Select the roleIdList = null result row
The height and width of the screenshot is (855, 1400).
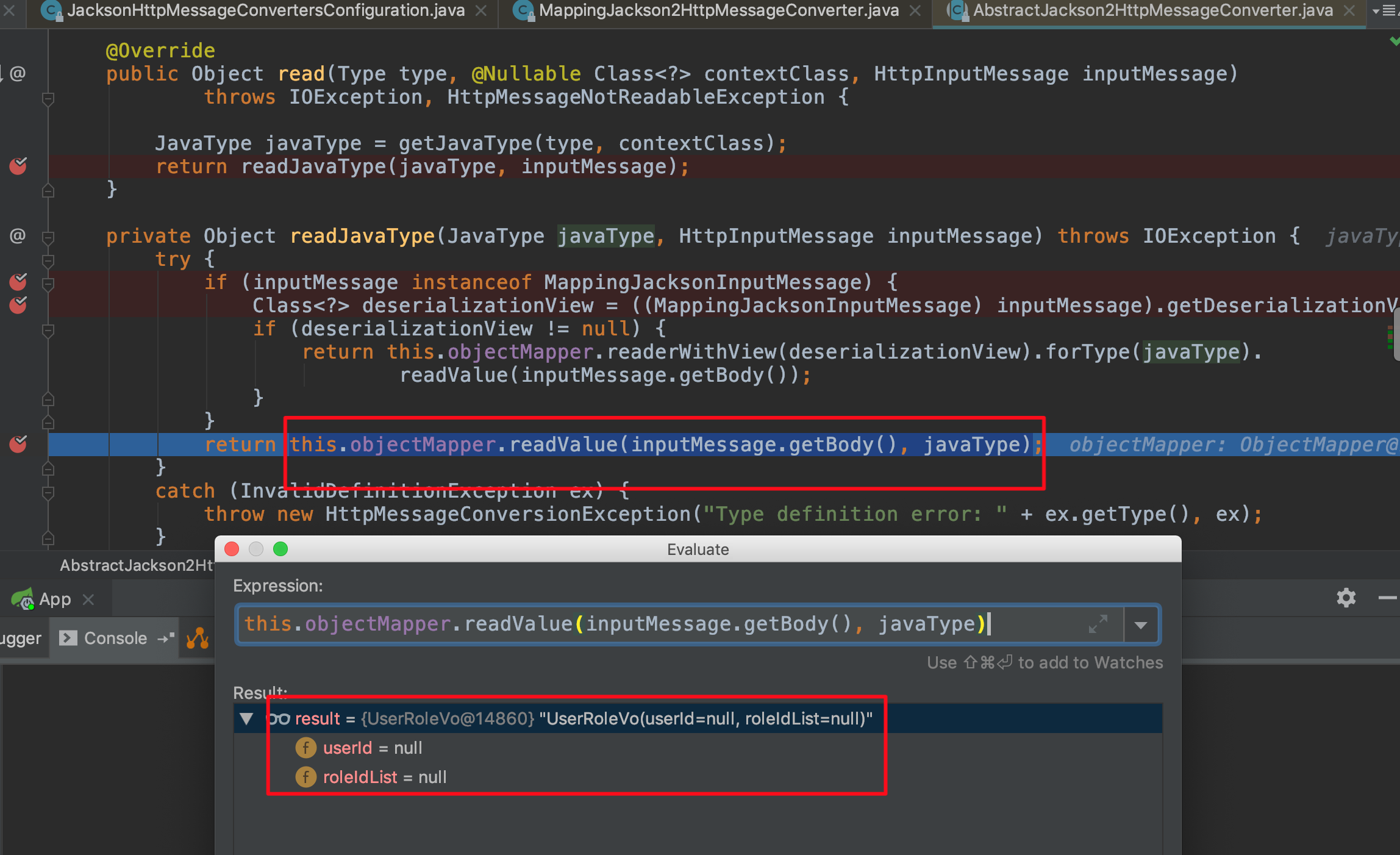click(x=384, y=777)
